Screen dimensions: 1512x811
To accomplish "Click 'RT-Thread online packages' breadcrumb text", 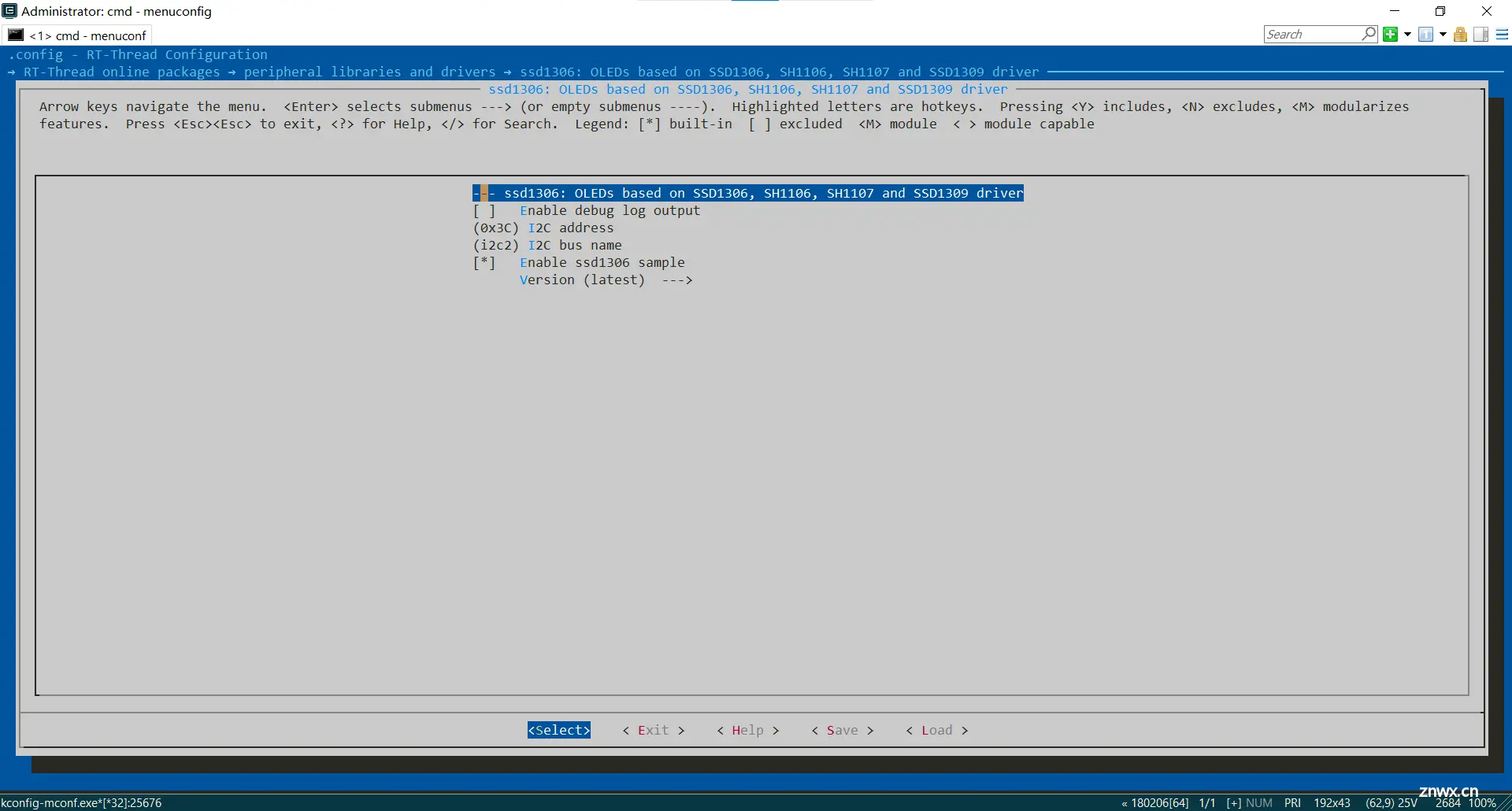I will 122,72.
